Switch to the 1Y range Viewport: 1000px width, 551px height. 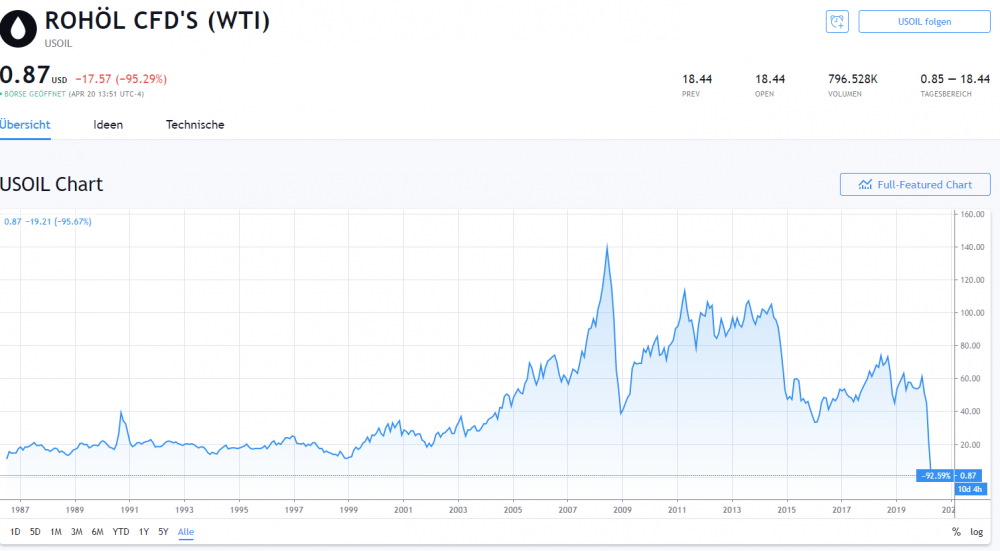click(144, 532)
